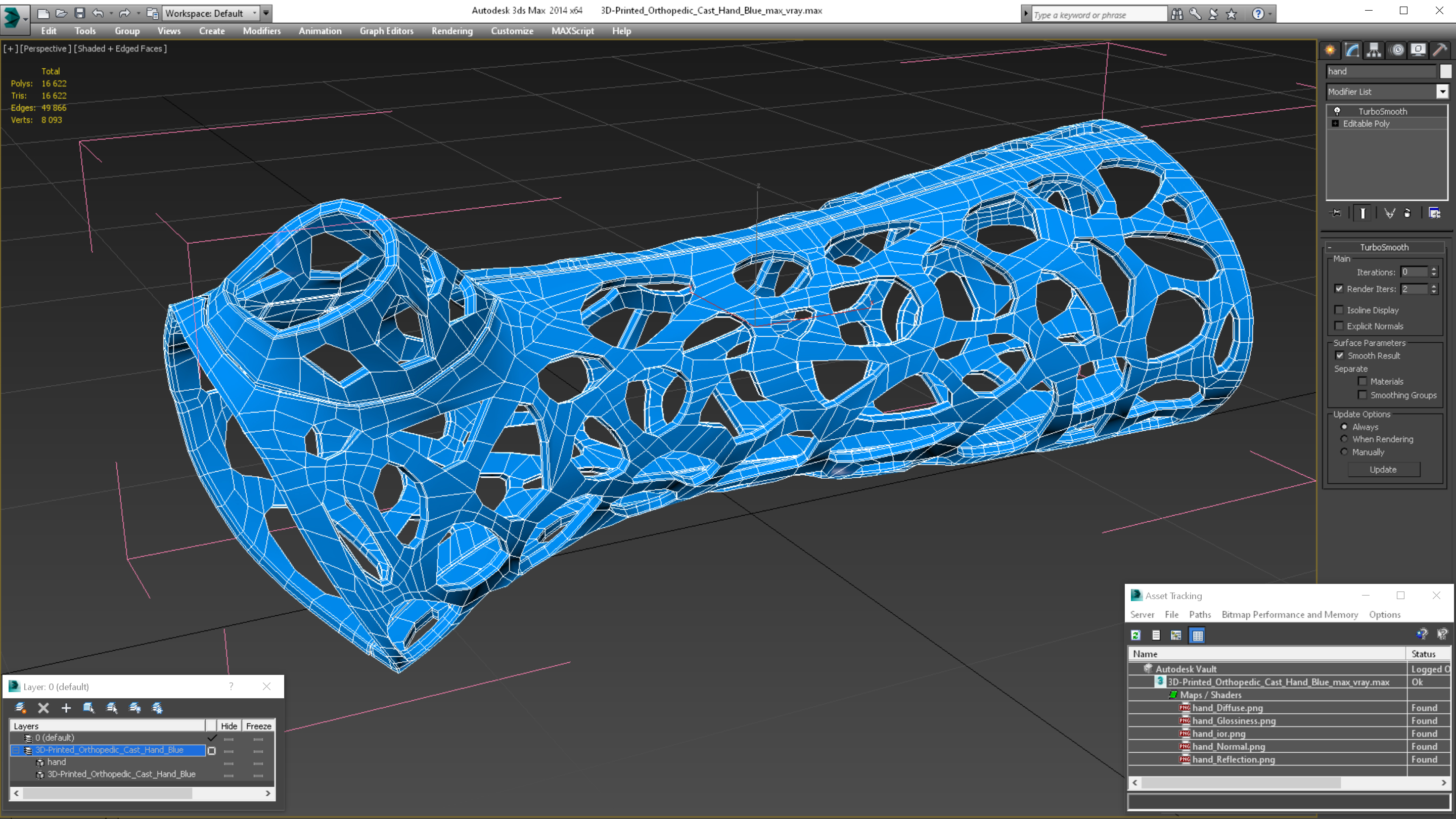
Task: Click Hide/Unhide All Layers icon in the Layer dialog
Action: pos(135,708)
